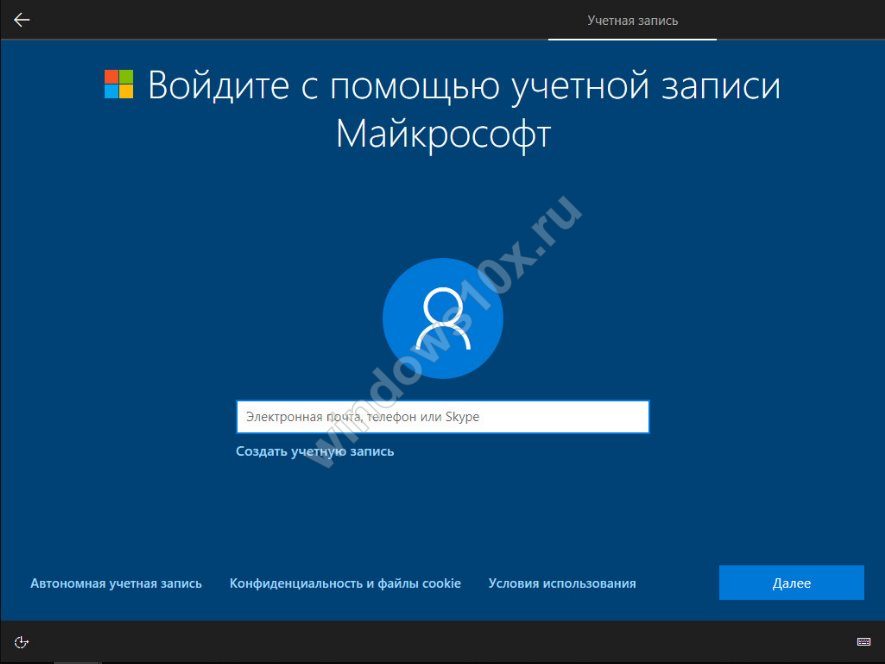Click the "Майкрософт" heading word
This screenshot has height=664, width=885.
point(442,133)
